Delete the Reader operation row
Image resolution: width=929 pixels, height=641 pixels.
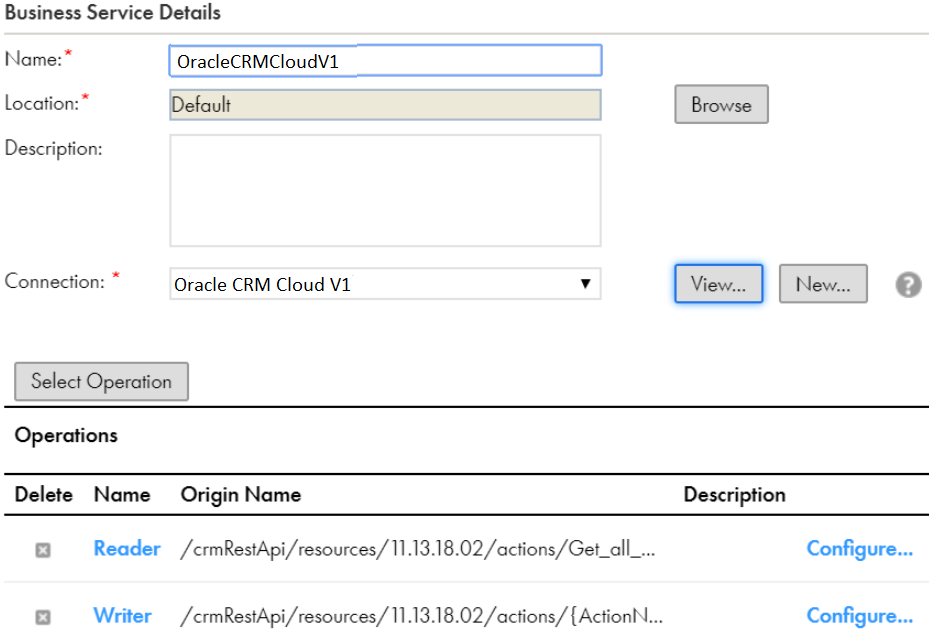pyautogui.click(x=43, y=550)
